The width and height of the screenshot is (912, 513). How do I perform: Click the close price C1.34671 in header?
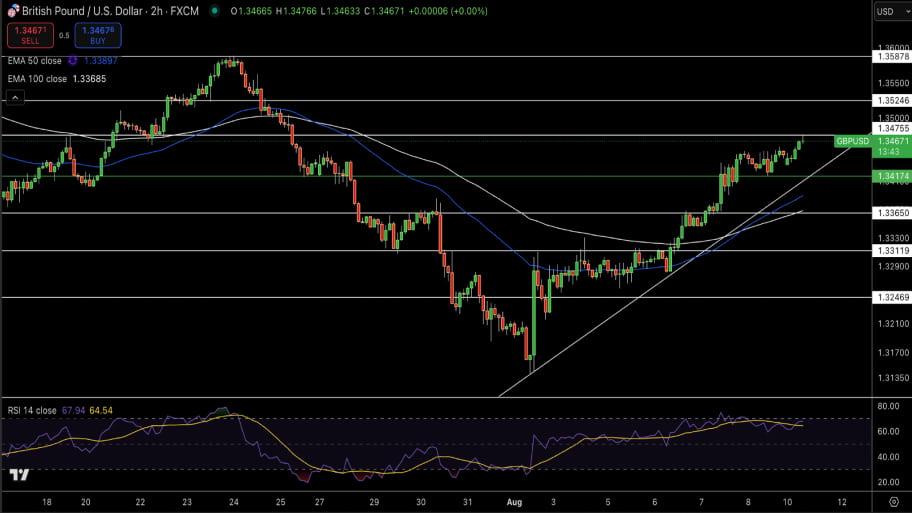coord(384,11)
